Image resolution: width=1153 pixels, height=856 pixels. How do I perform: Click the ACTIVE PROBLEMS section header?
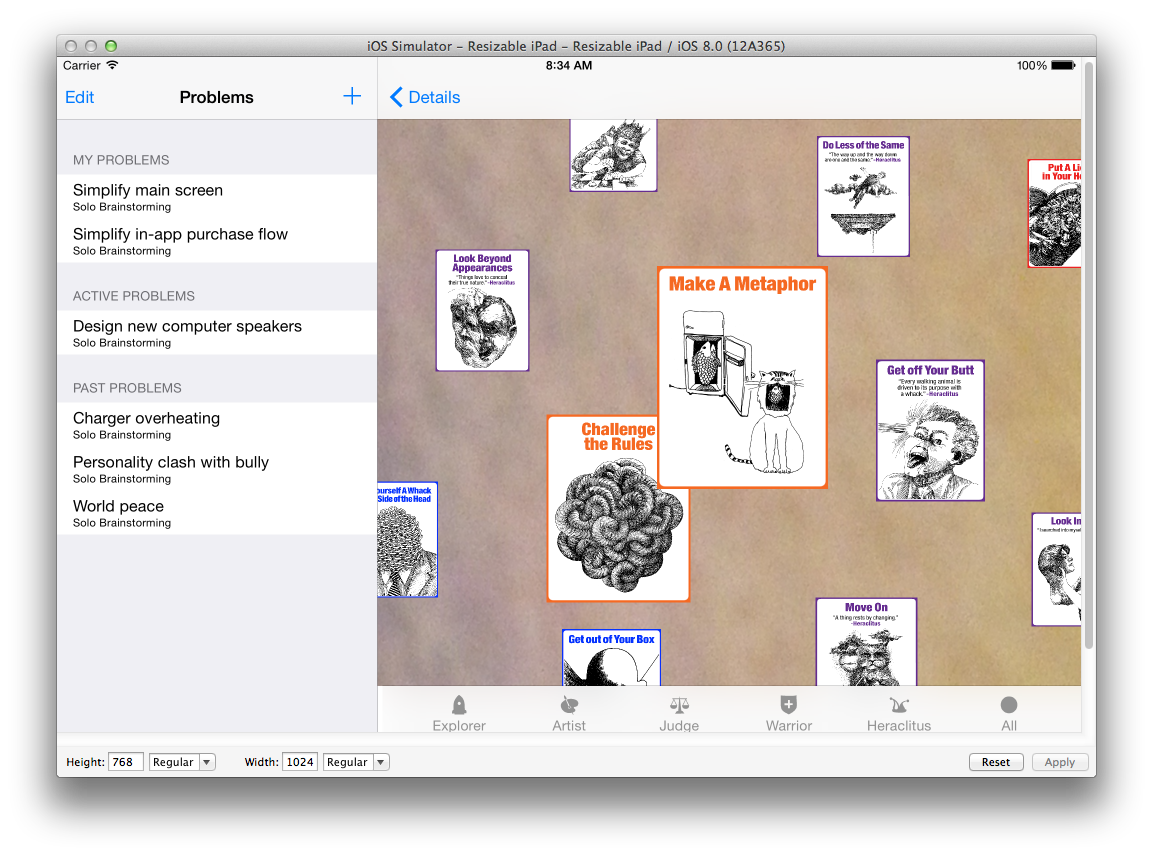134,296
